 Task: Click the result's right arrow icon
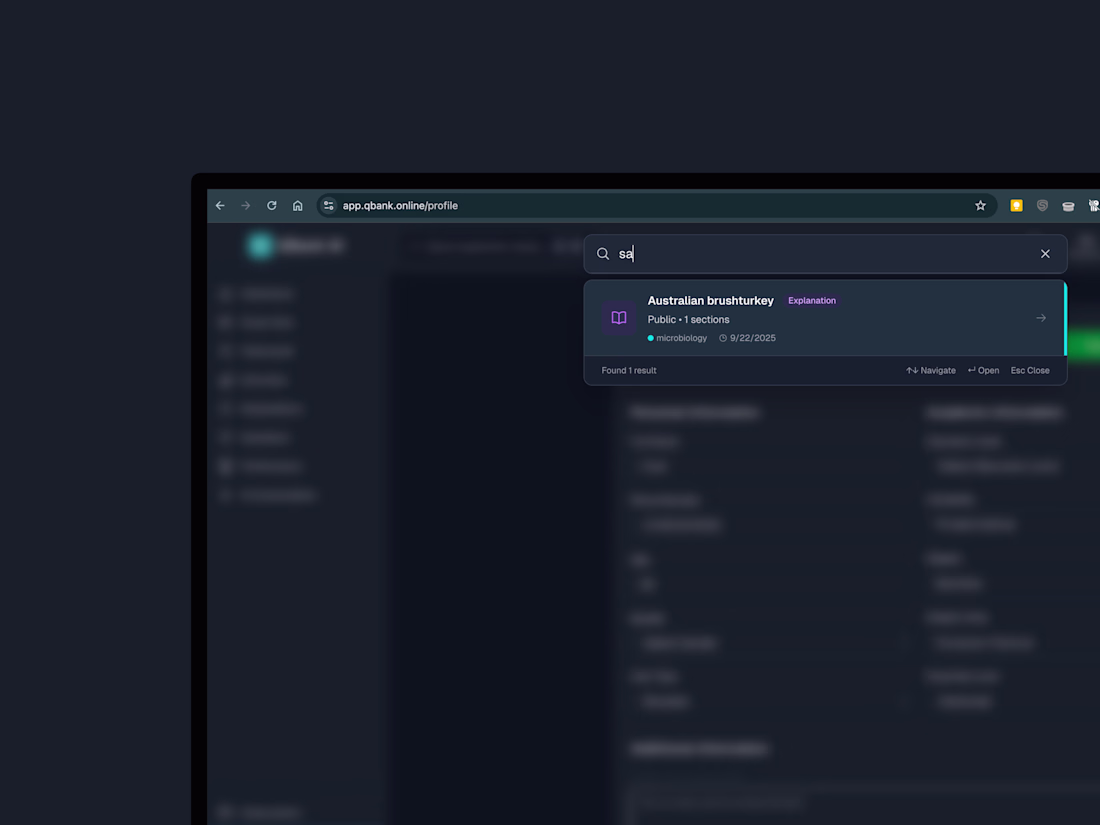(1041, 318)
